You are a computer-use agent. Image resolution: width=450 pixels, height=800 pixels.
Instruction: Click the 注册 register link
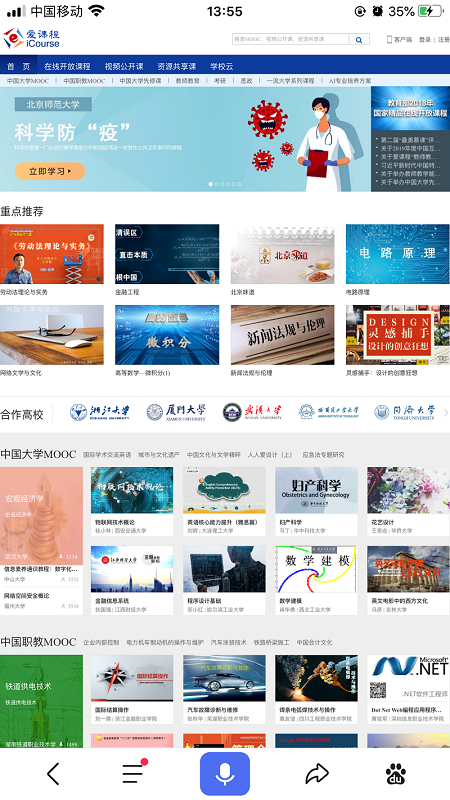click(444, 39)
